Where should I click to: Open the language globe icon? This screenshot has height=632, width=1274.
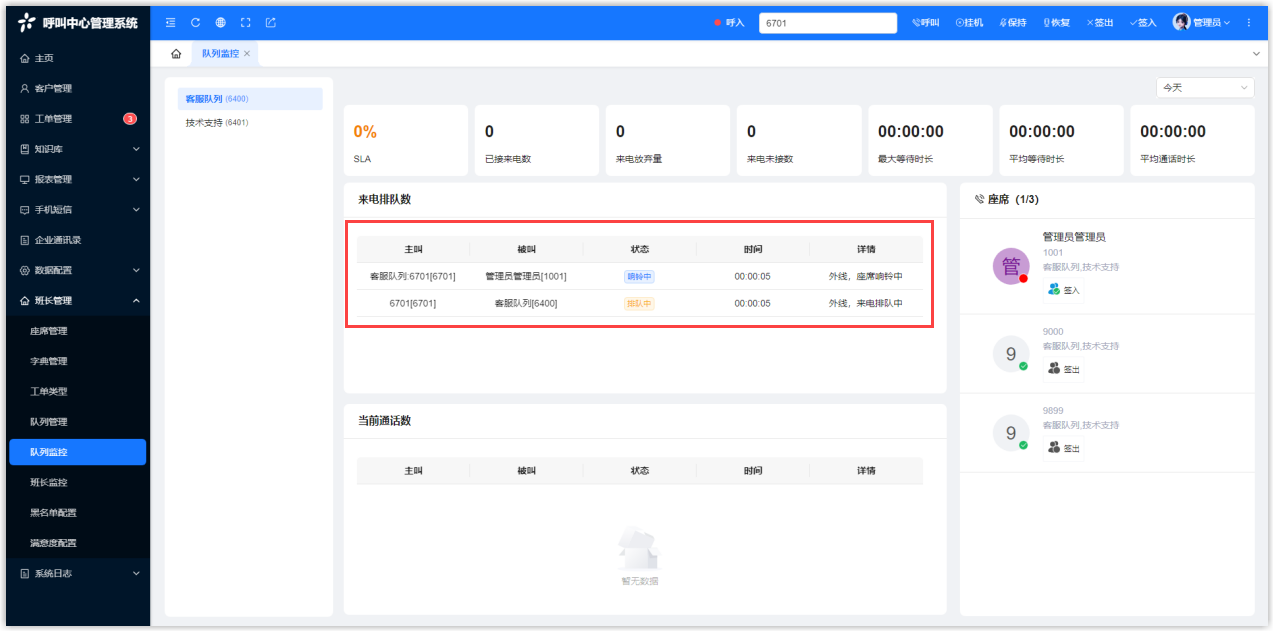(220, 22)
